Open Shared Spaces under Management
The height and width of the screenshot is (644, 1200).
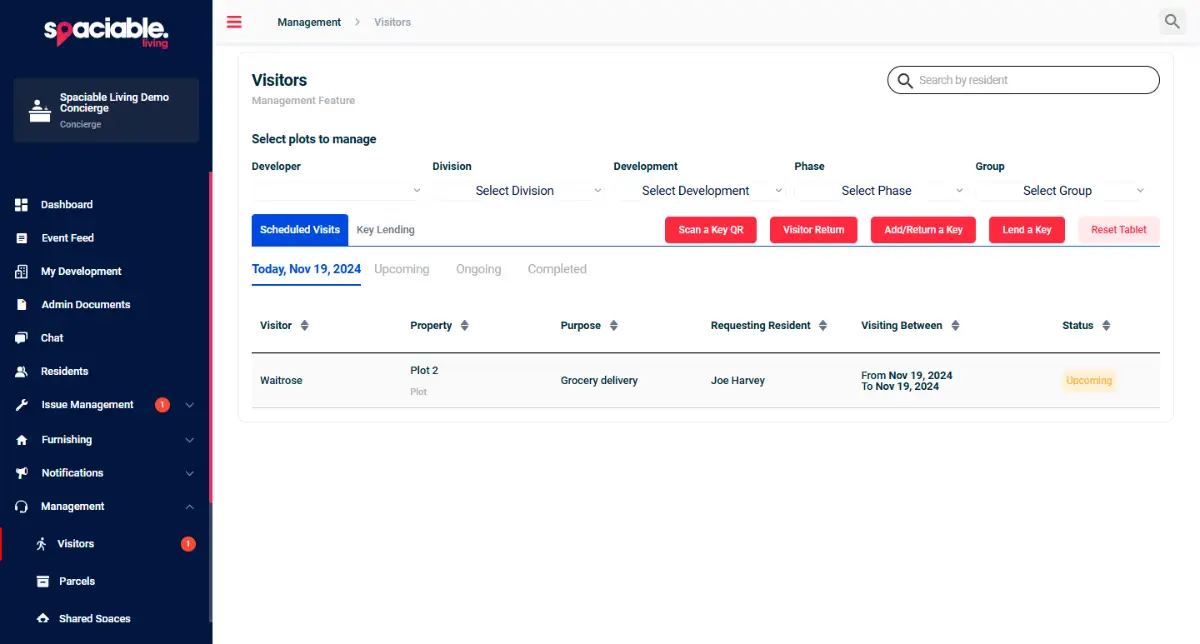tap(95, 619)
